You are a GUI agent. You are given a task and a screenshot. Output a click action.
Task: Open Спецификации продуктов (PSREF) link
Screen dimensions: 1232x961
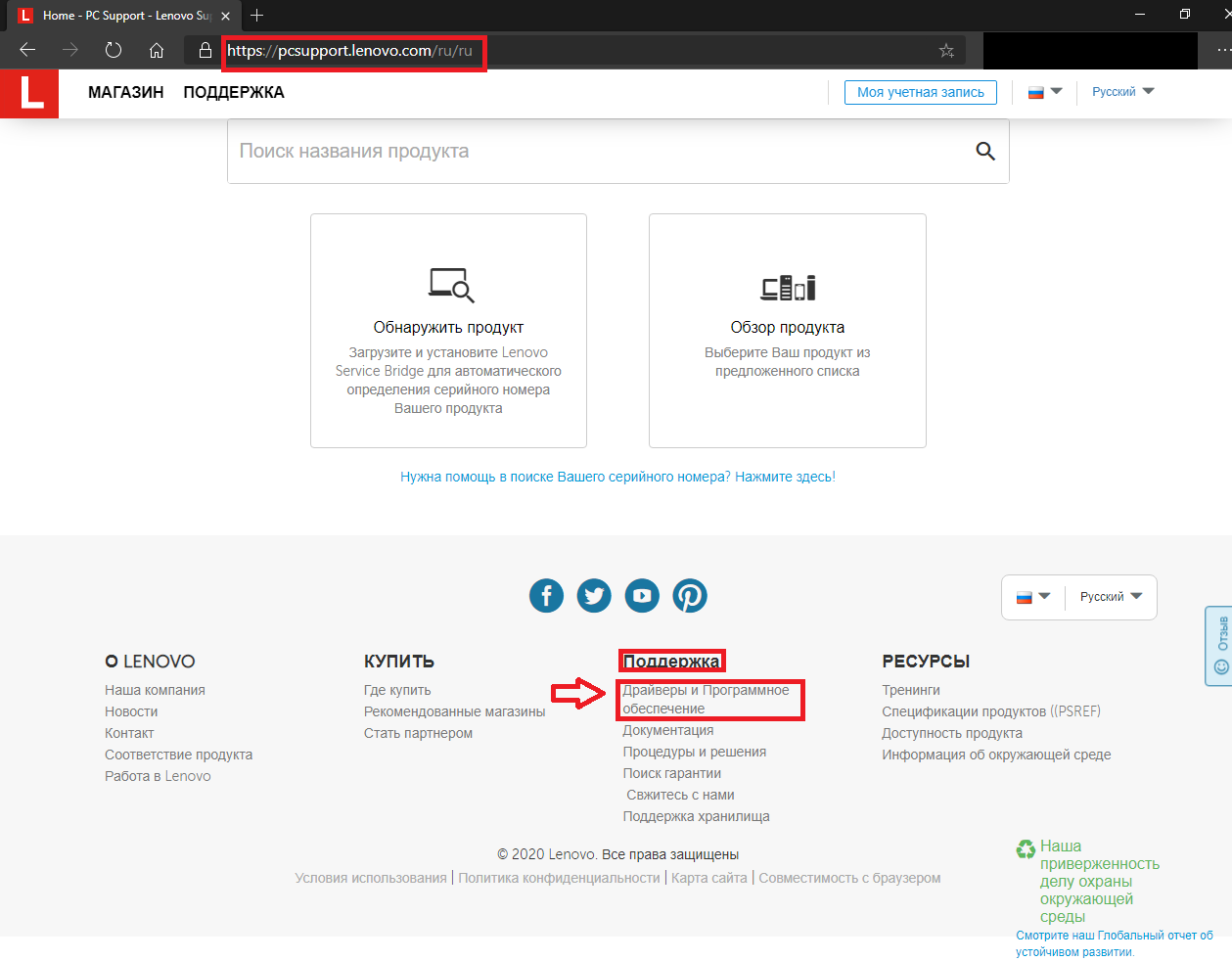991,711
